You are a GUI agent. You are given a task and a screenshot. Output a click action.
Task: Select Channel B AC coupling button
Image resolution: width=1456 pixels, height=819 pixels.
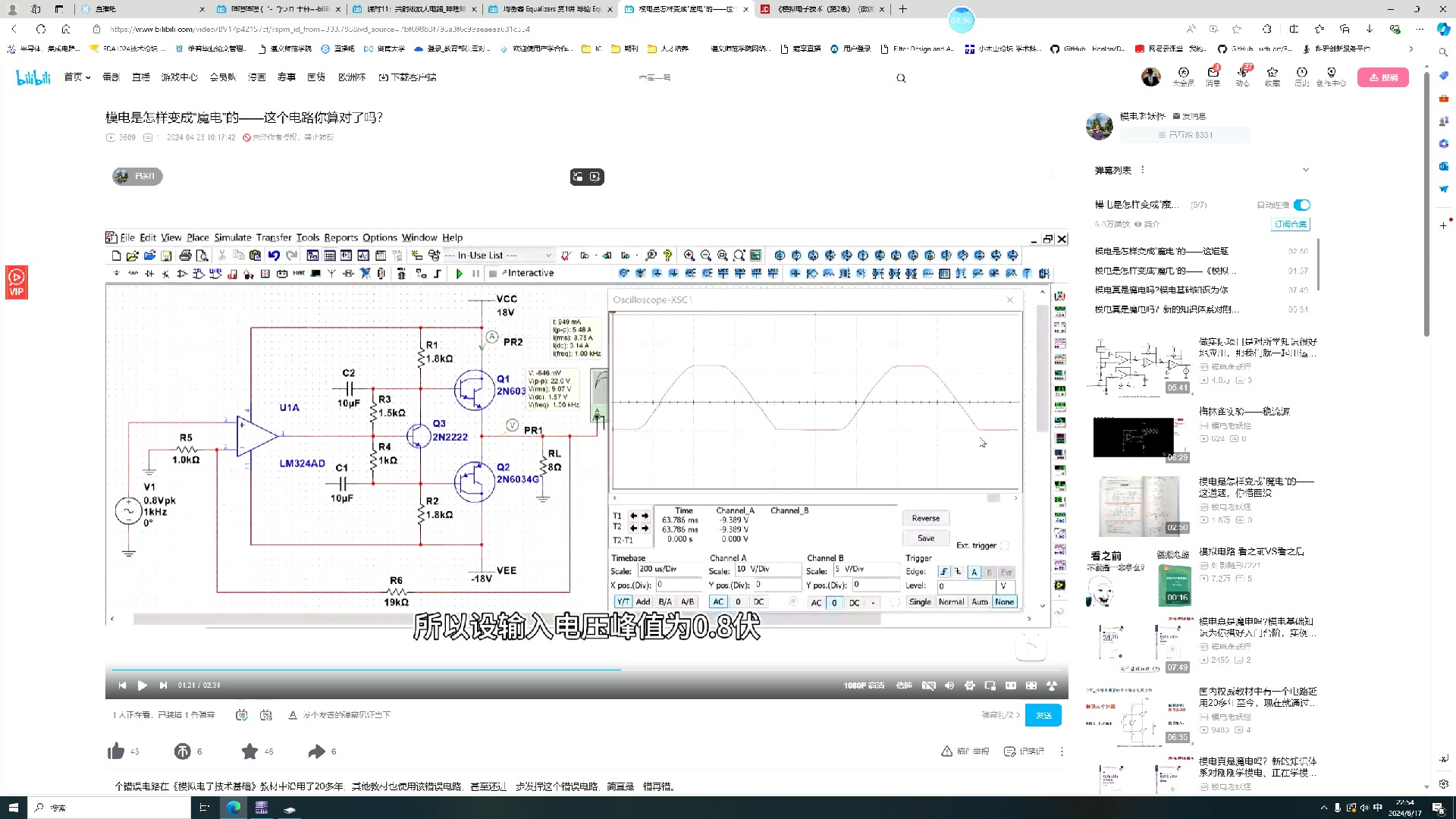pyautogui.click(x=816, y=603)
